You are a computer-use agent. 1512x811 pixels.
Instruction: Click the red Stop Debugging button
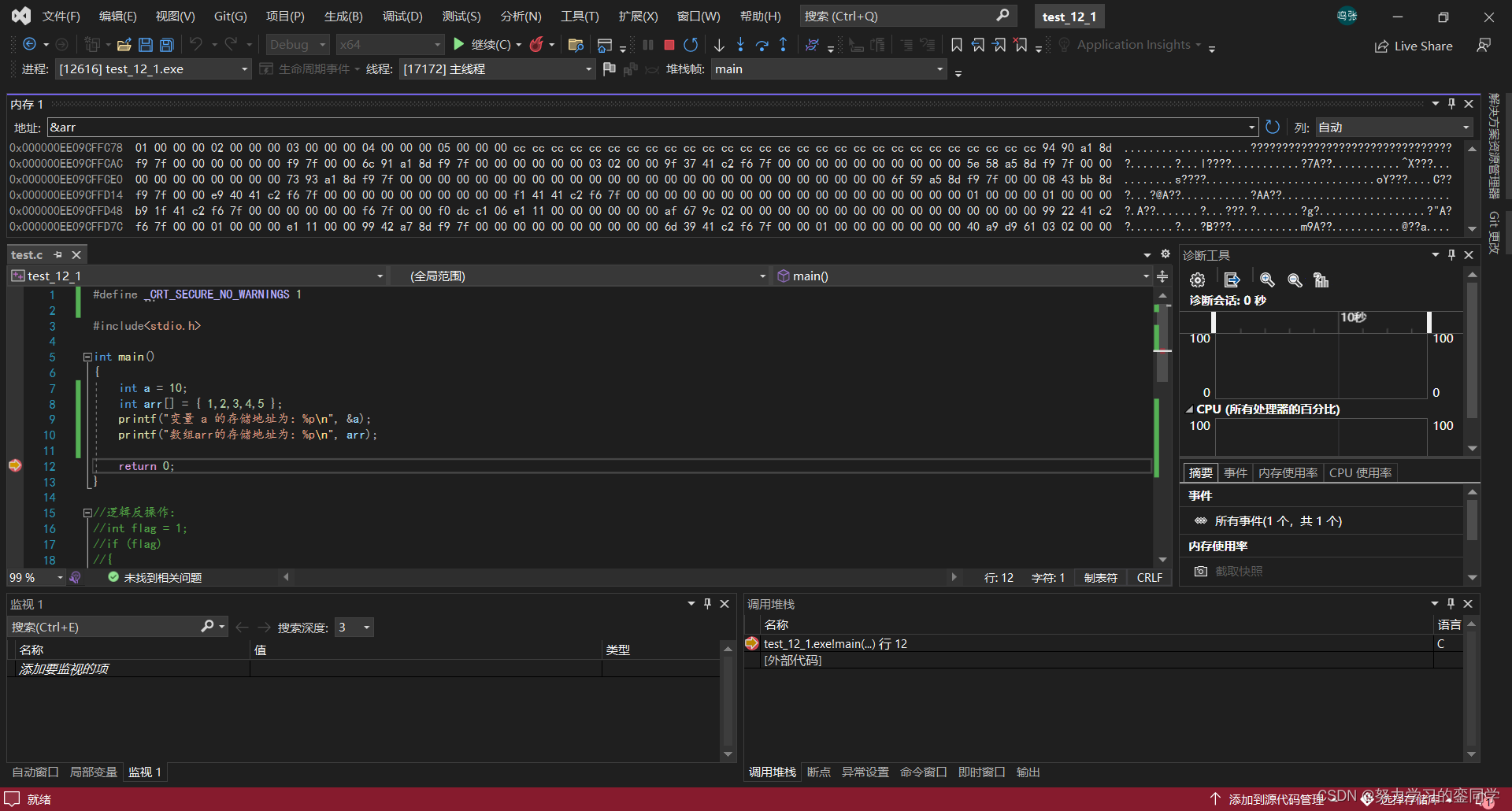[669, 45]
